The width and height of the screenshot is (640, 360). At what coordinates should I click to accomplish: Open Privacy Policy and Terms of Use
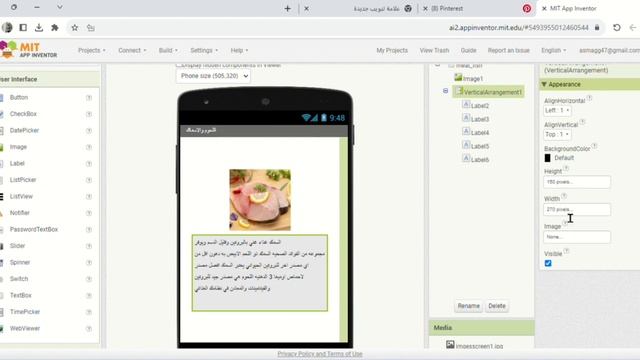[x=320, y=354]
